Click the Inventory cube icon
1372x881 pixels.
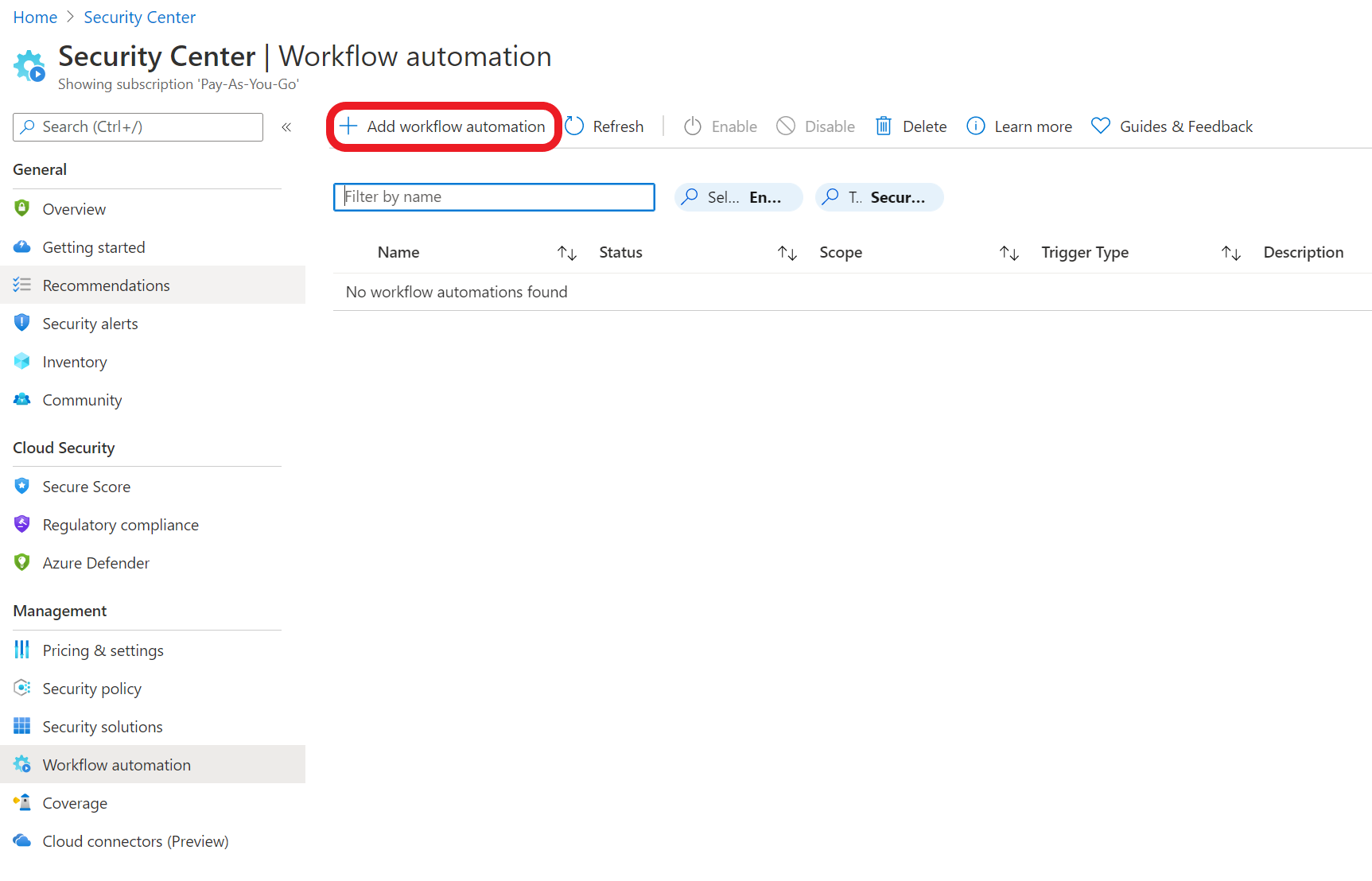[22, 361]
